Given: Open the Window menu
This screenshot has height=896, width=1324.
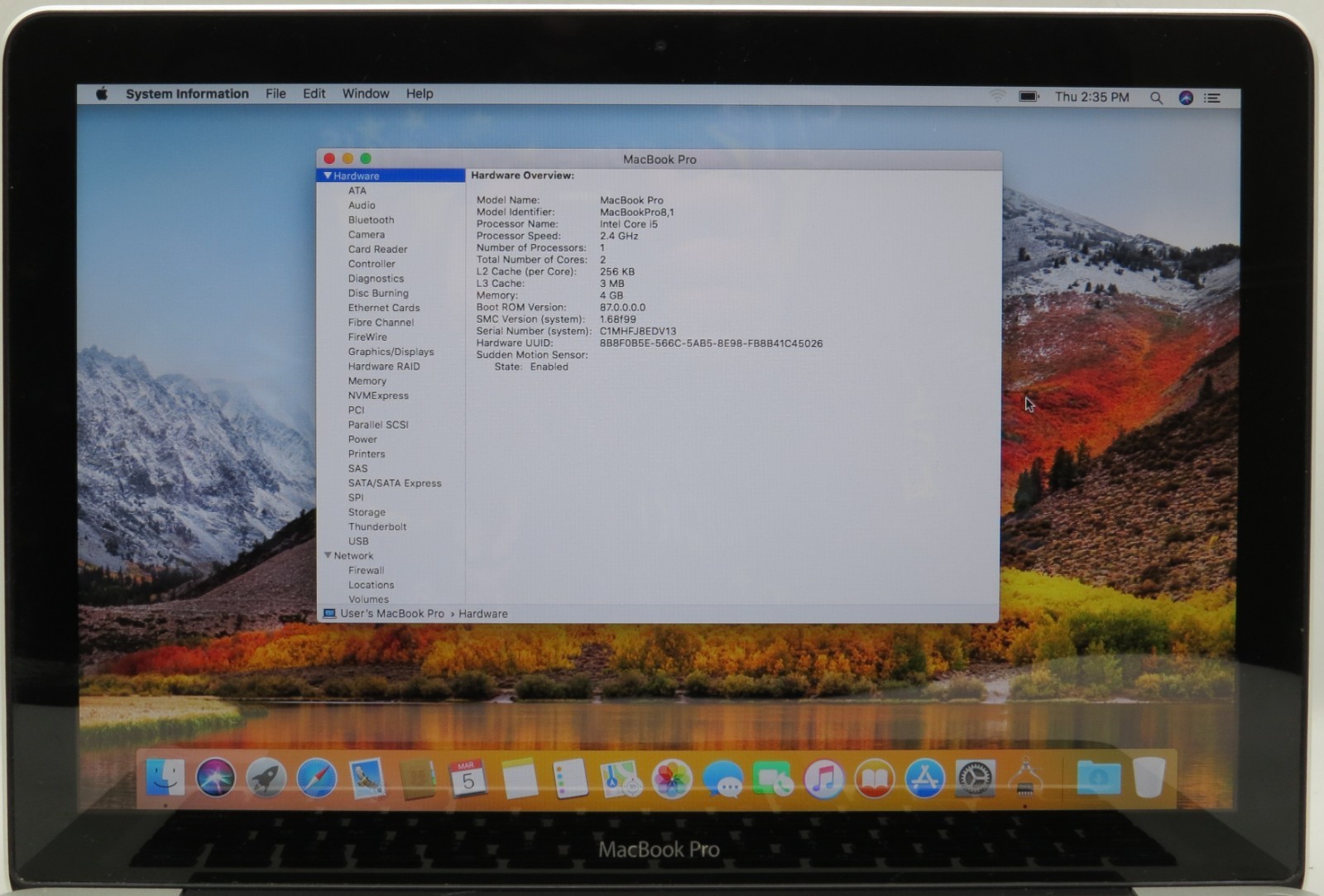Looking at the screenshot, I should tap(366, 93).
